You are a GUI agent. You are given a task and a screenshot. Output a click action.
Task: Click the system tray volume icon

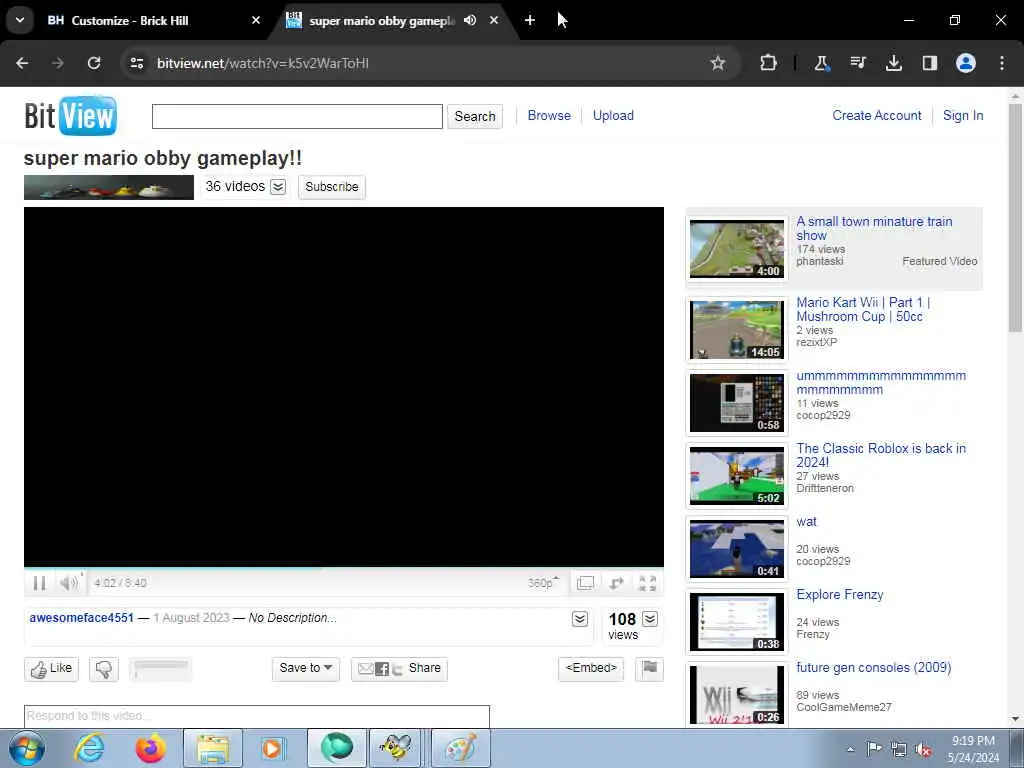pyautogui.click(x=923, y=749)
